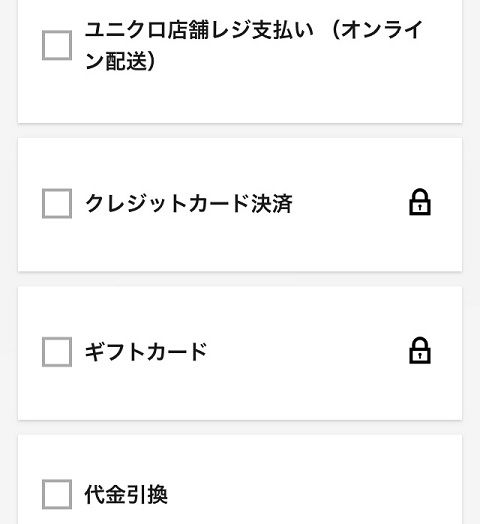Viewport: 480px width, 524px height.
Task: Click empty space right of 代金引換 label
Action: pos(314,494)
